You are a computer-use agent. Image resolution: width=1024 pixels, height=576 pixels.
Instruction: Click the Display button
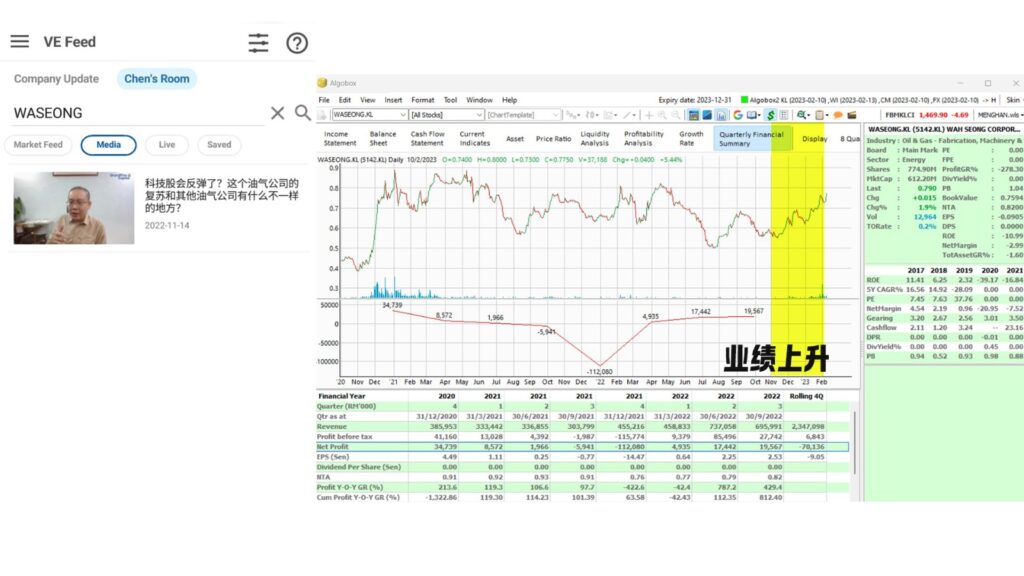pos(814,138)
